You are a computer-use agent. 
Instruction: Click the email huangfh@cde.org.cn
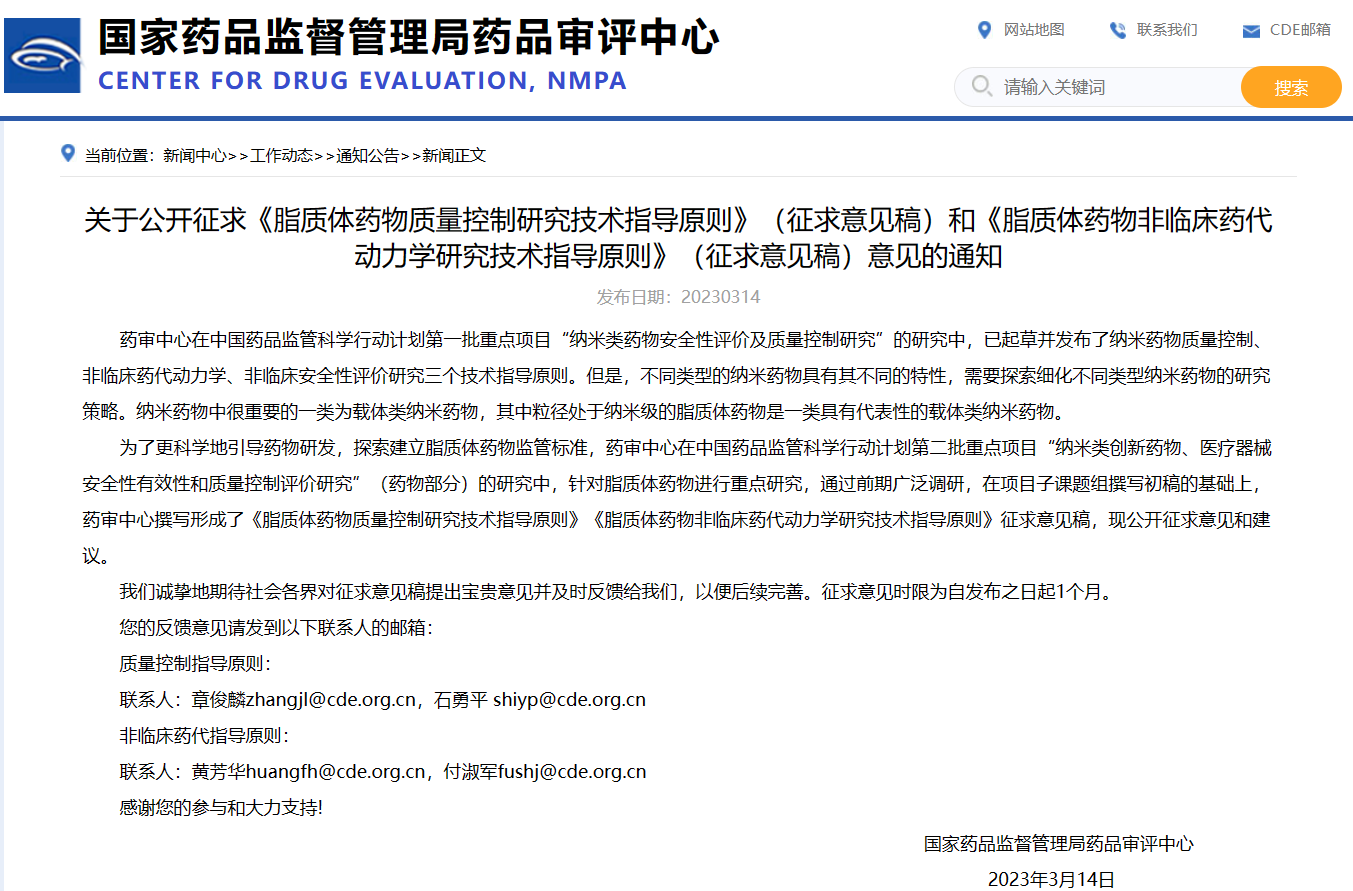coord(336,772)
